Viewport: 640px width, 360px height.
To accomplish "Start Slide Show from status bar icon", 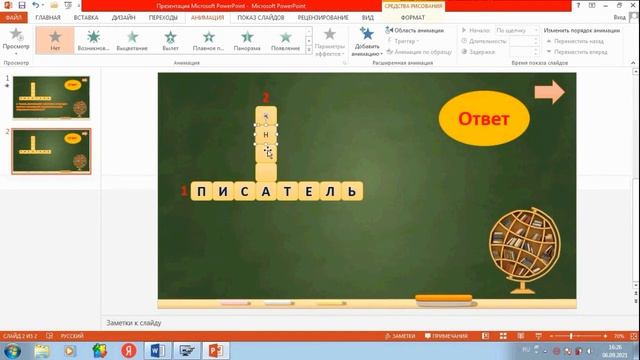I will point(538,336).
